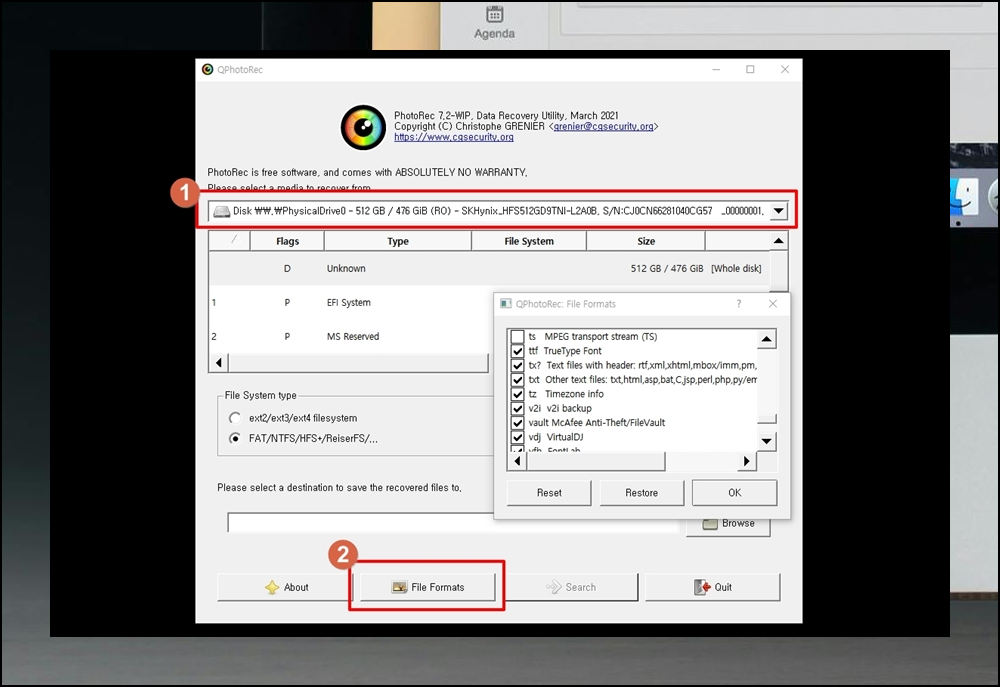The image size is (1000, 687).
Task: Click the destination path input field
Action: pos(452,522)
